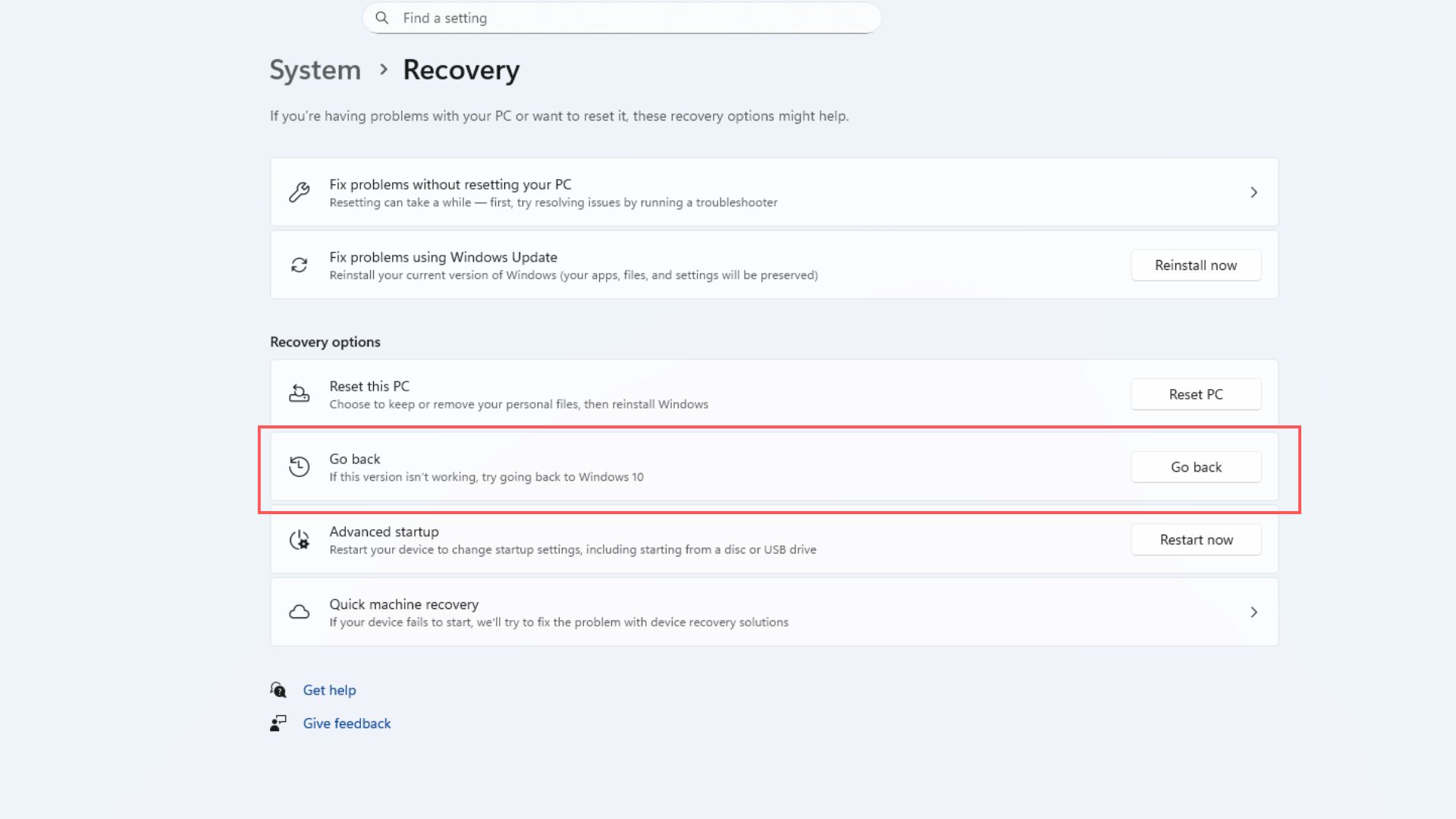Select the Recovery breadcrumb heading
This screenshot has width=1456, height=819.
tap(460, 69)
